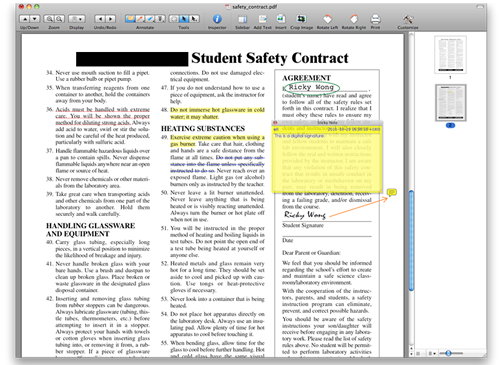Click the 'HANDLING GLASSWARE AND EQUIPMENT' heading
This screenshot has height=365, width=500.
coord(90,230)
